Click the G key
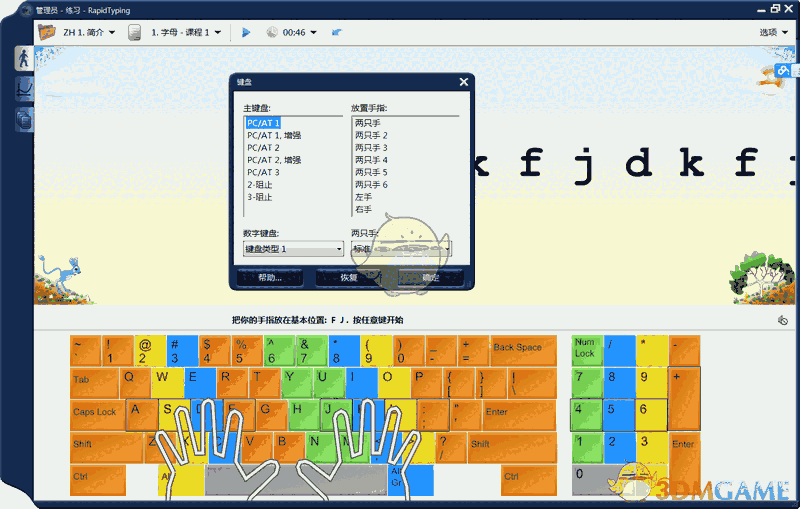This screenshot has width=800, height=509. 271,415
